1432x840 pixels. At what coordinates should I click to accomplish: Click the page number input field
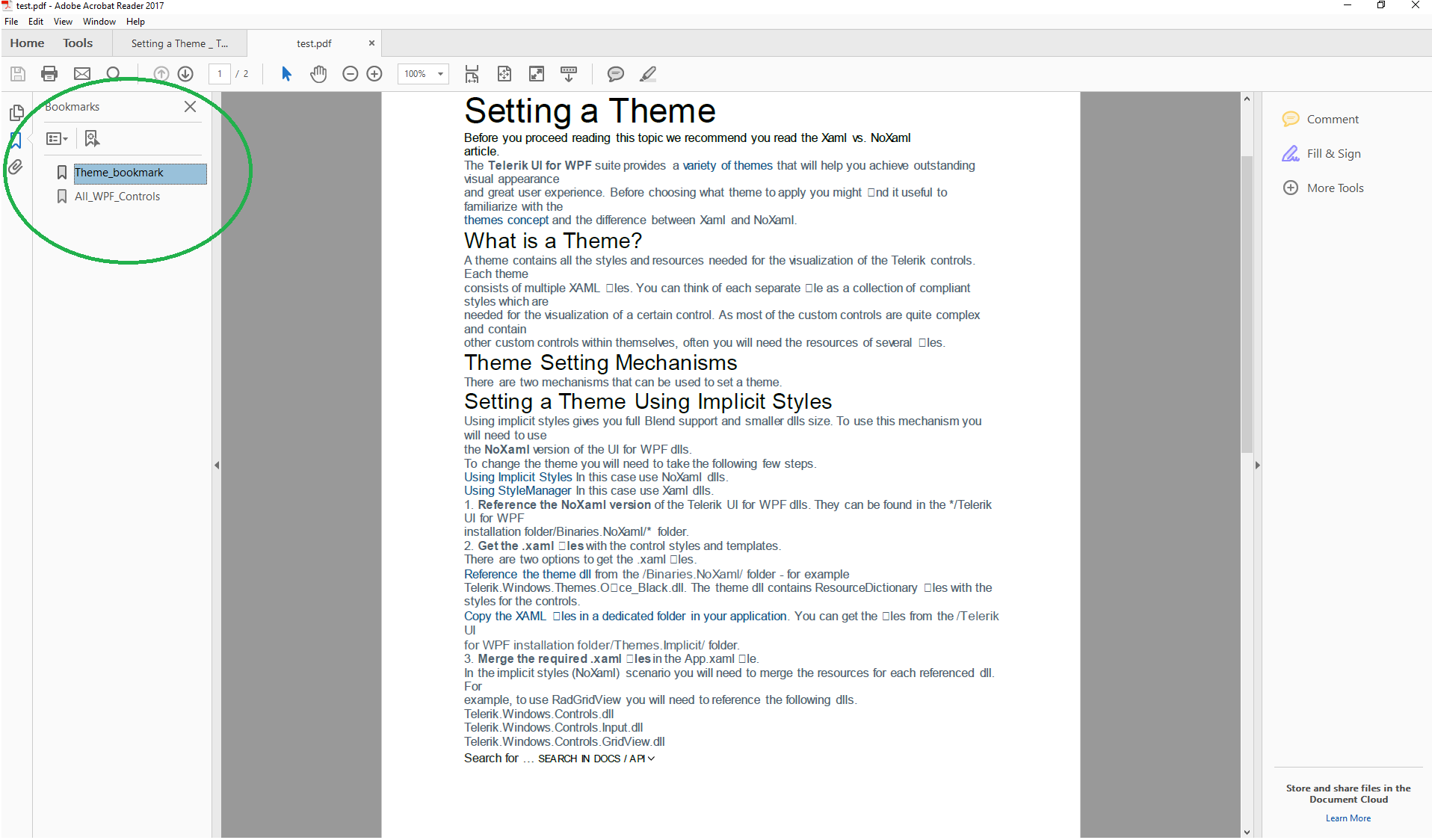coord(219,74)
